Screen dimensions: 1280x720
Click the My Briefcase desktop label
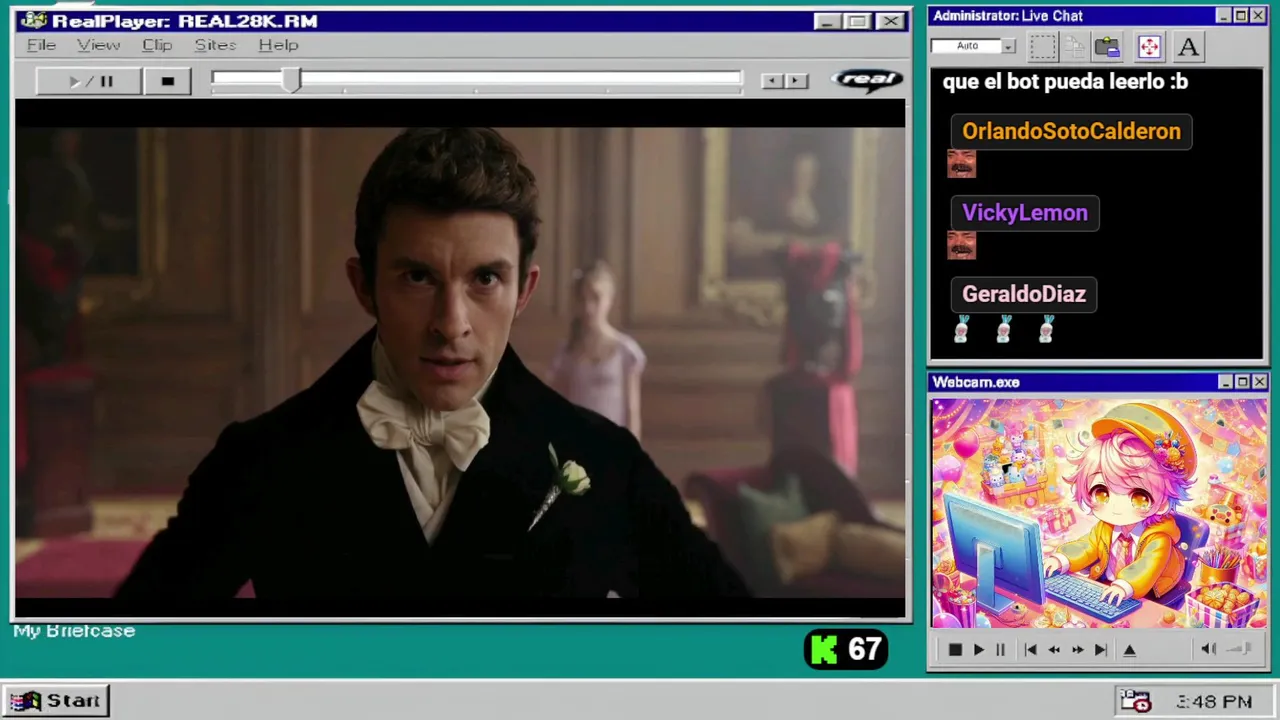[74, 631]
